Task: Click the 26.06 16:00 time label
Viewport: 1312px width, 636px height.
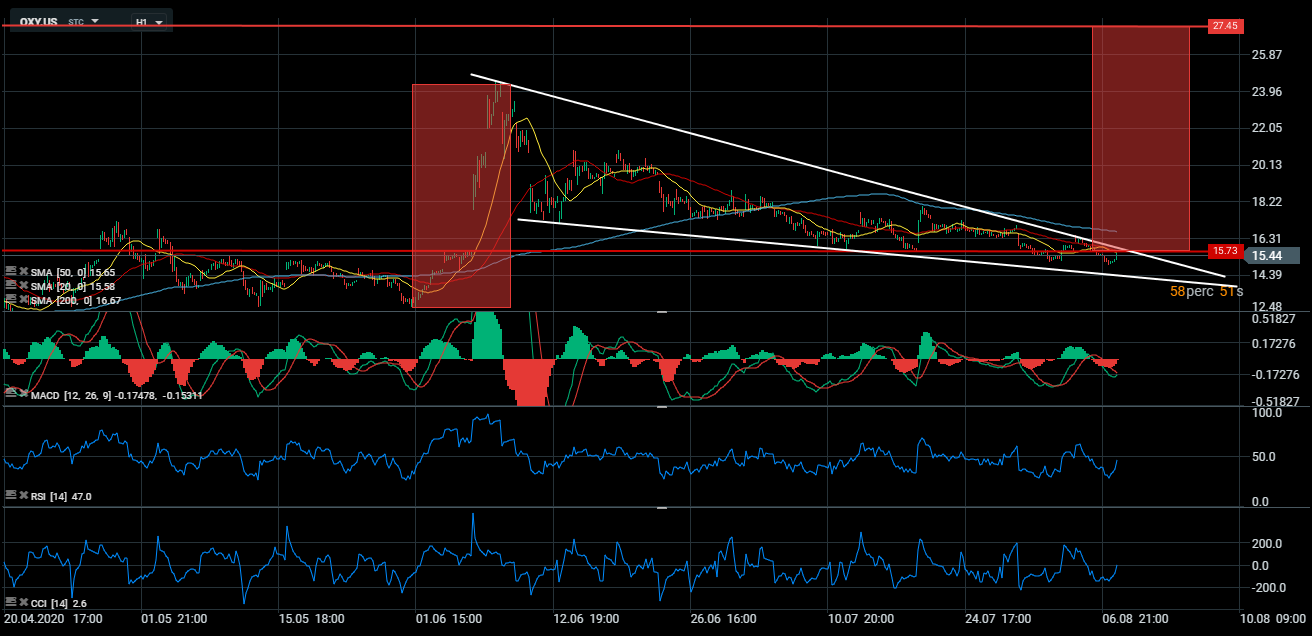Action: pos(723,619)
